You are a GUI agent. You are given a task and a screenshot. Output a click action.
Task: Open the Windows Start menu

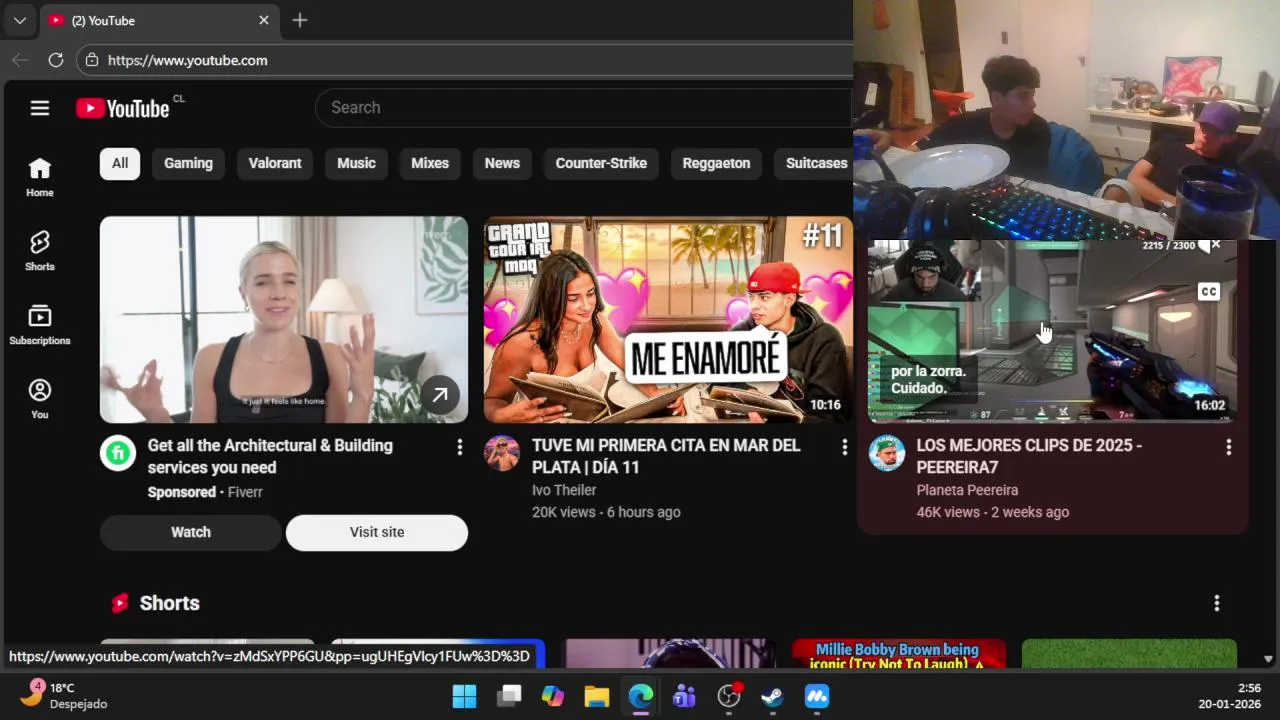[465, 696]
